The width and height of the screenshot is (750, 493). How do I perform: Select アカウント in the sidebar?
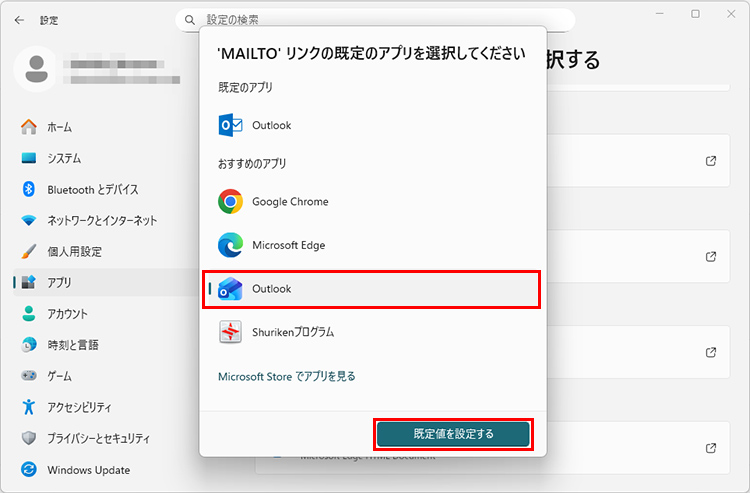[67, 314]
